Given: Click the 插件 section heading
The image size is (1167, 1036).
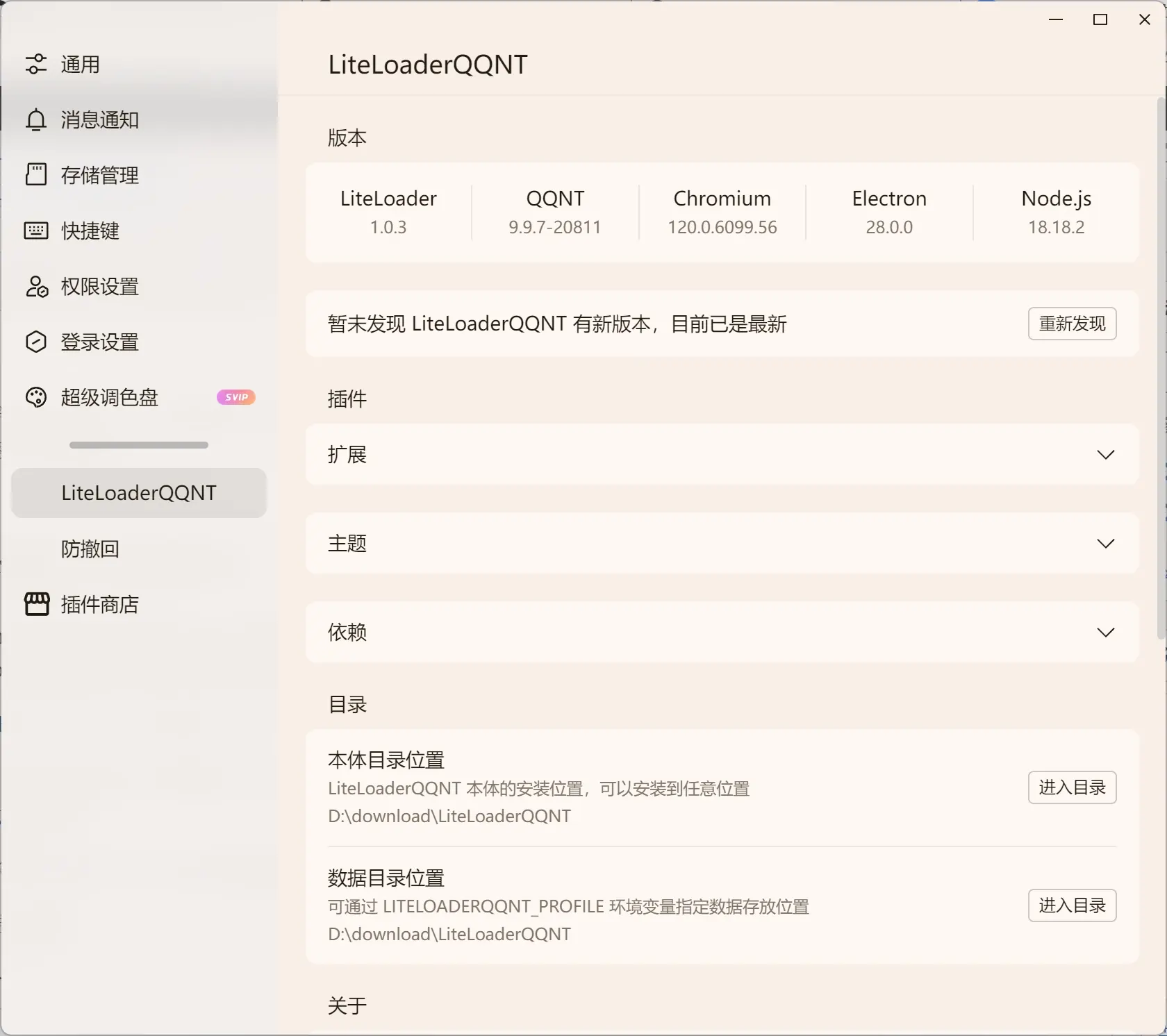Looking at the screenshot, I should pos(347,399).
